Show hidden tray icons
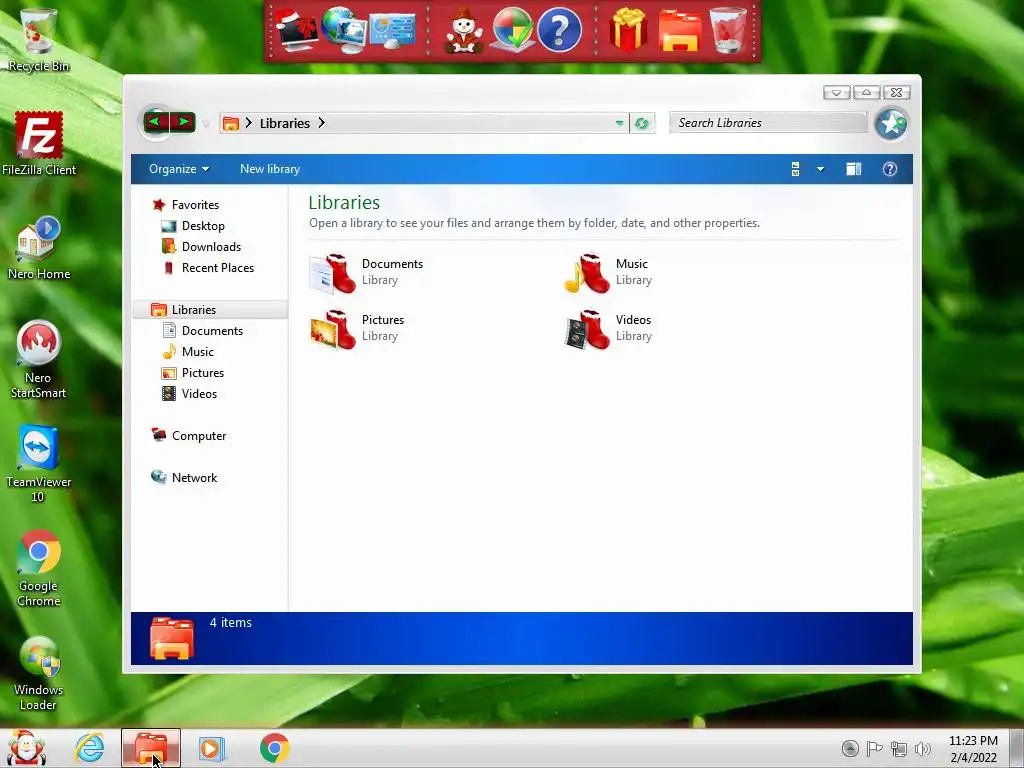Screen dimensions: 1024x768 pyautogui.click(x=850, y=748)
